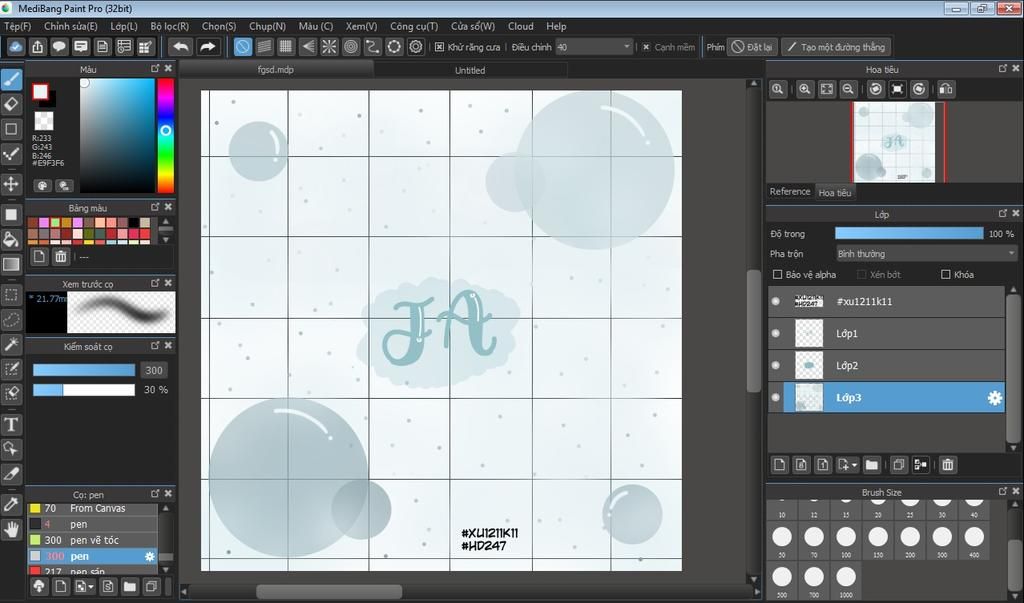Open the Pha trộn blend mode dropdown
This screenshot has height=603, width=1024.
click(x=926, y=253)
